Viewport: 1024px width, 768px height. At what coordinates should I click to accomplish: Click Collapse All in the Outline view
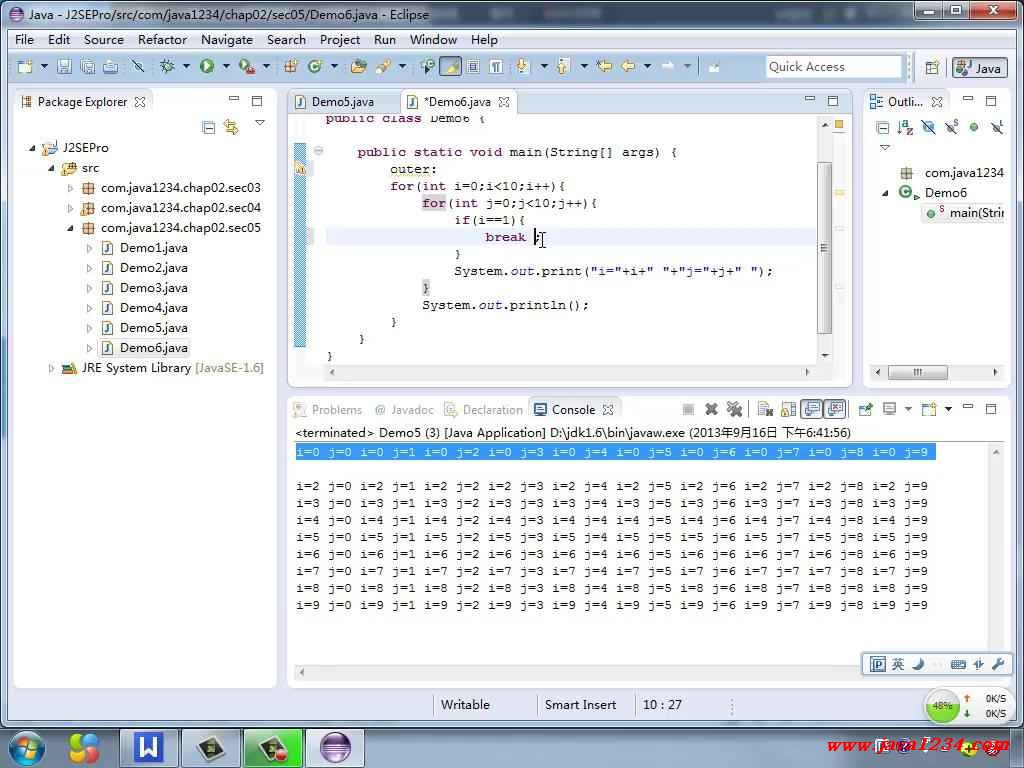[x=882, y=127]
